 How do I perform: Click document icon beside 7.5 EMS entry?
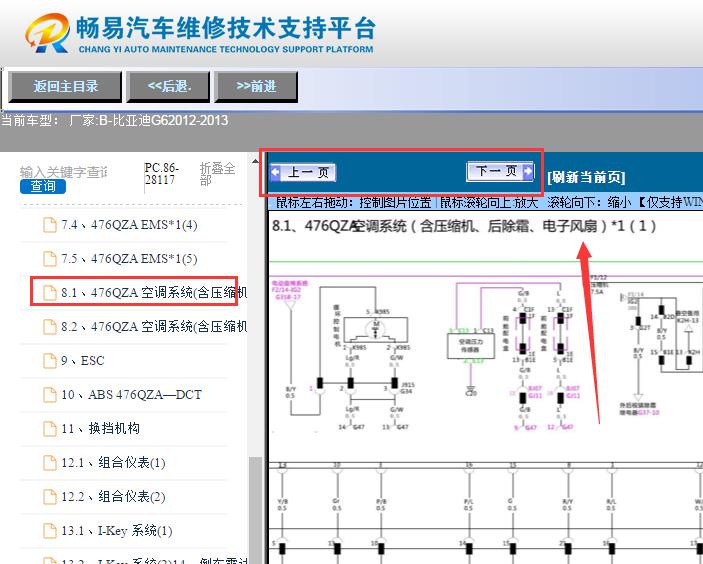(x=49, y=259)
